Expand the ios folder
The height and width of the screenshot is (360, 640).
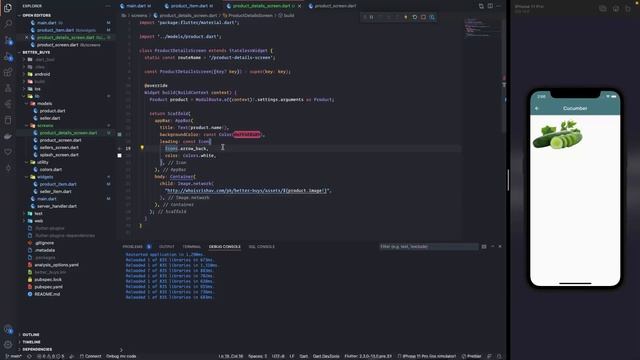point(37,89)
